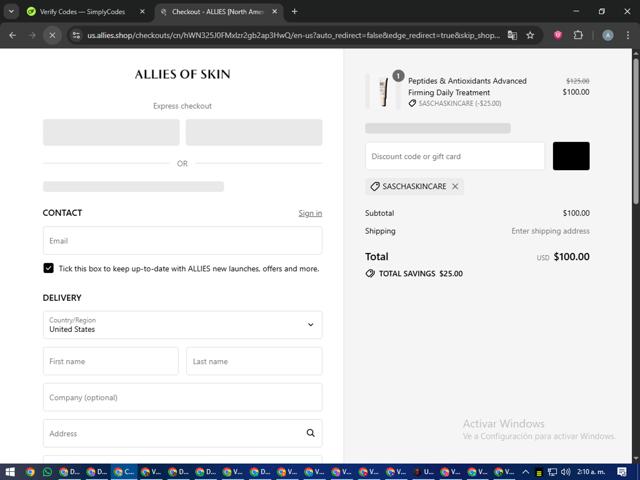
Task: Open a new browser tab
Action: (294, 12)
